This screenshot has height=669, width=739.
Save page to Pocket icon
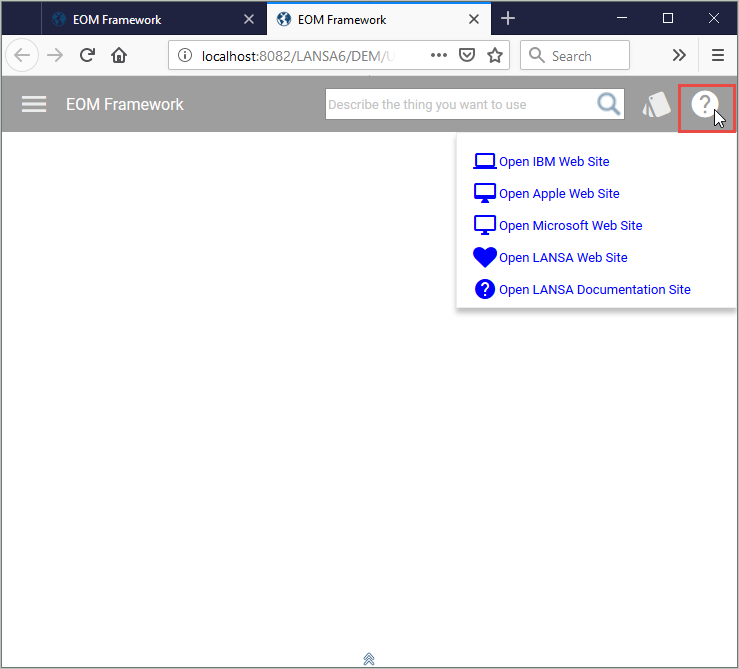coord(467,56)
